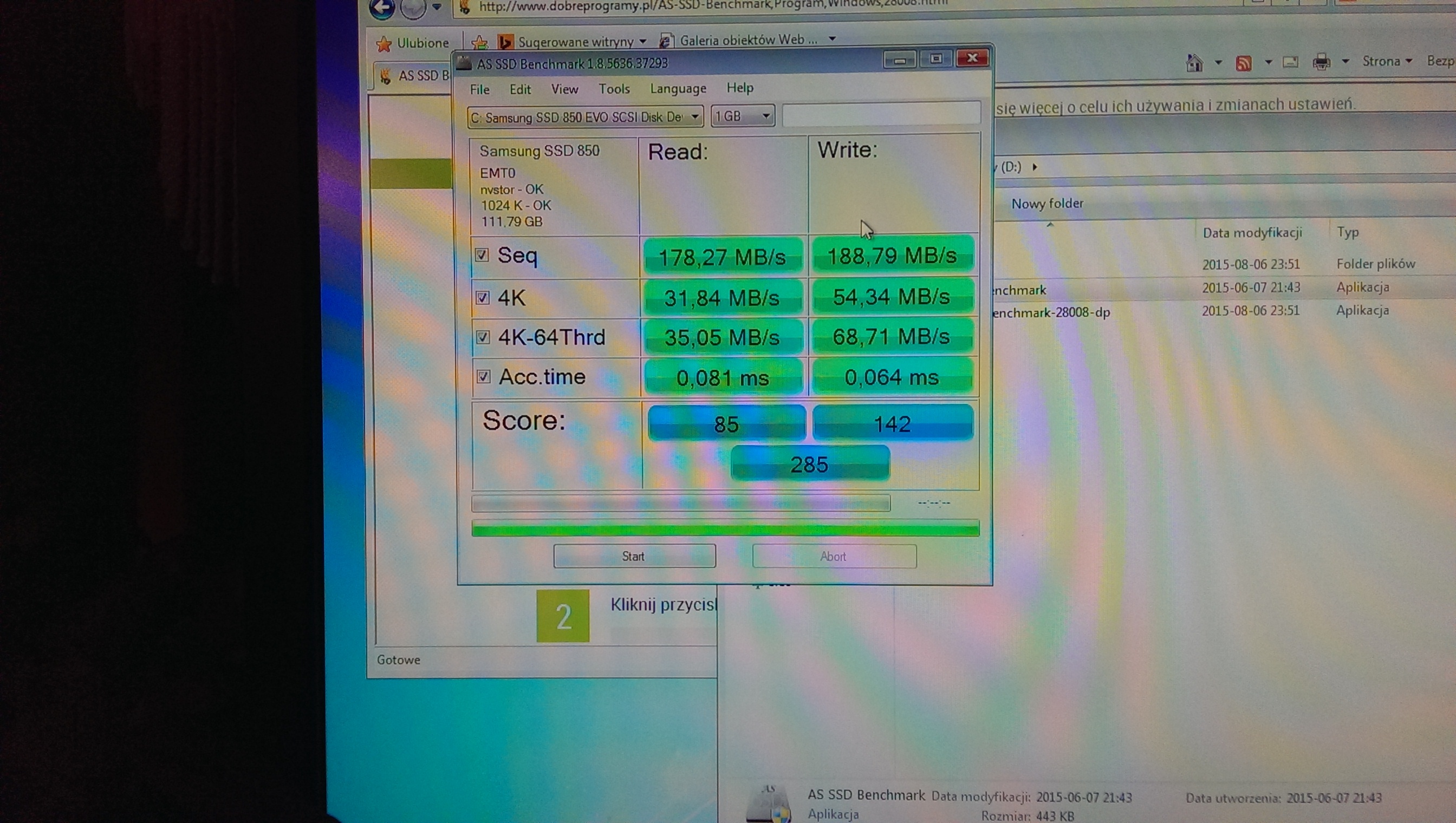Click the write score 142

(893, 423)
